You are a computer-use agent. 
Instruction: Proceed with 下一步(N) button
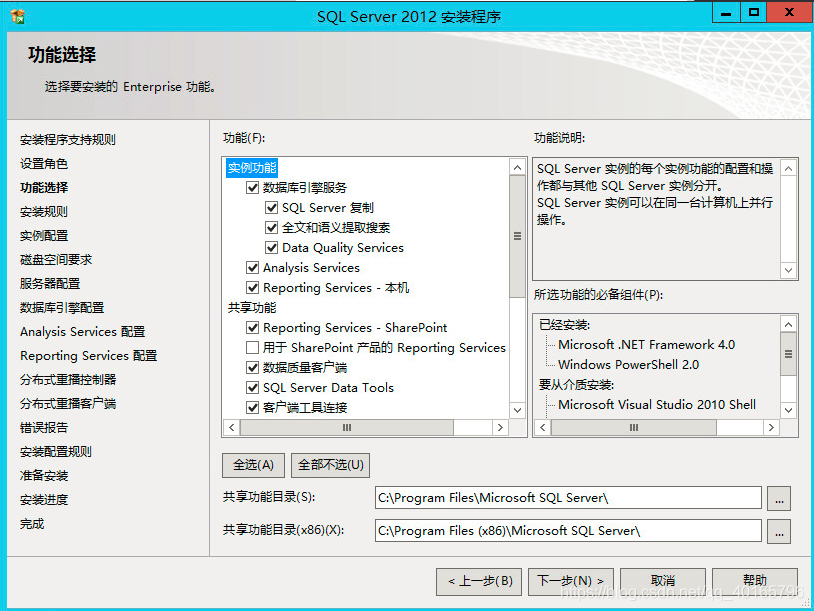pos(571,581)
